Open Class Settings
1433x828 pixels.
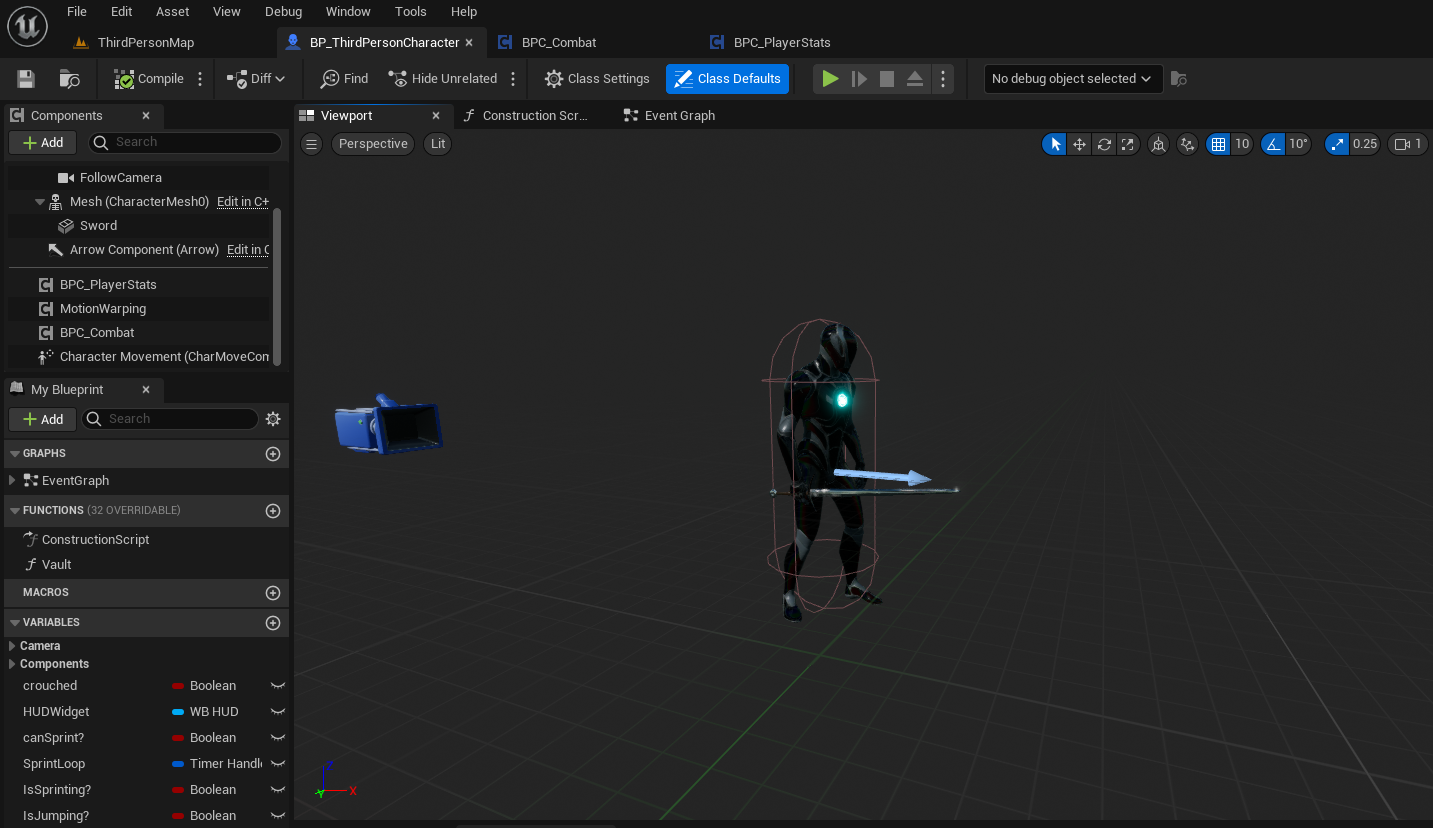tap(597, 79)
